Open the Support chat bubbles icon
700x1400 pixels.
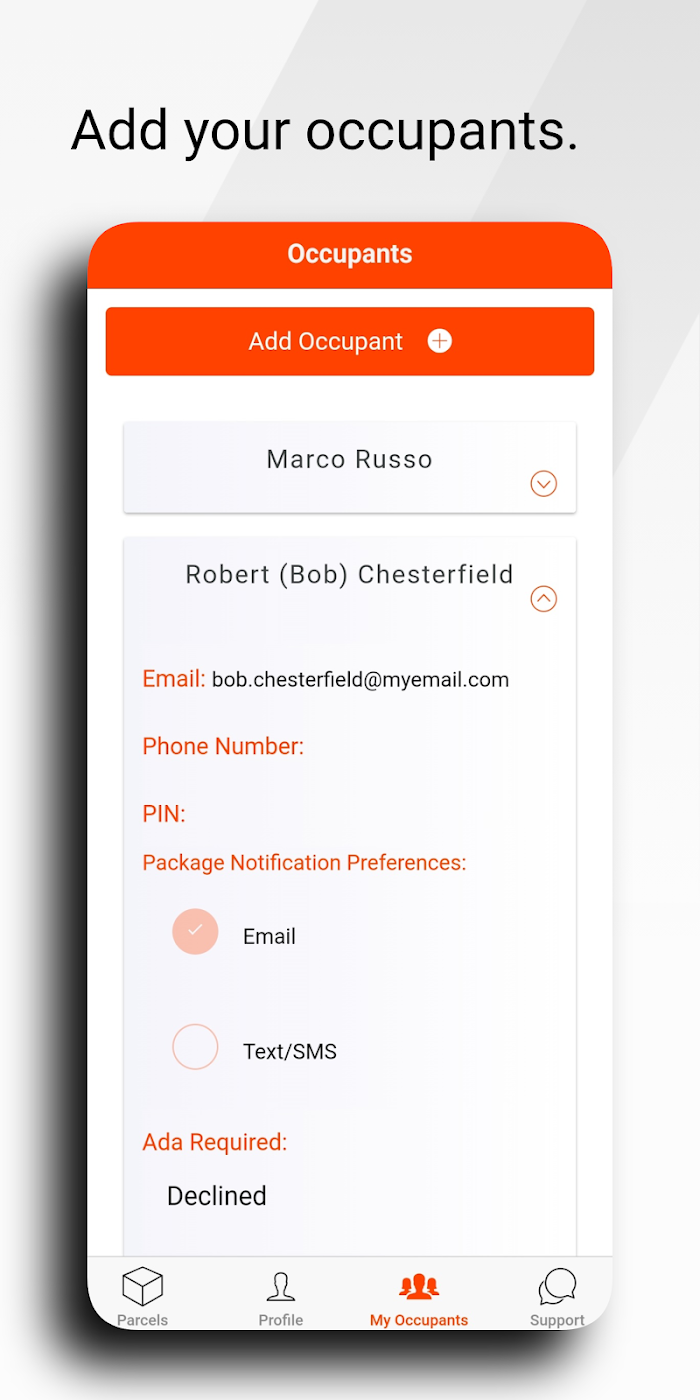pos(557,1287)
